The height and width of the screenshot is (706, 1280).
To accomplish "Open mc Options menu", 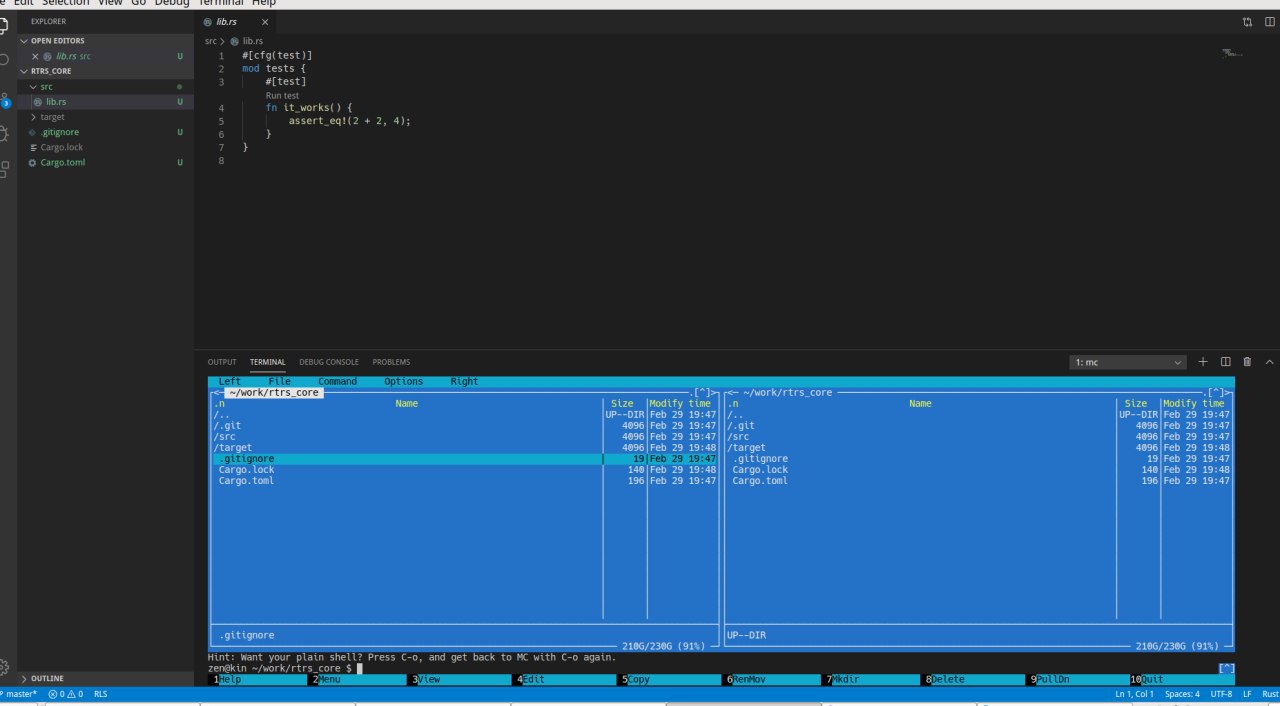I will point(404,381).
